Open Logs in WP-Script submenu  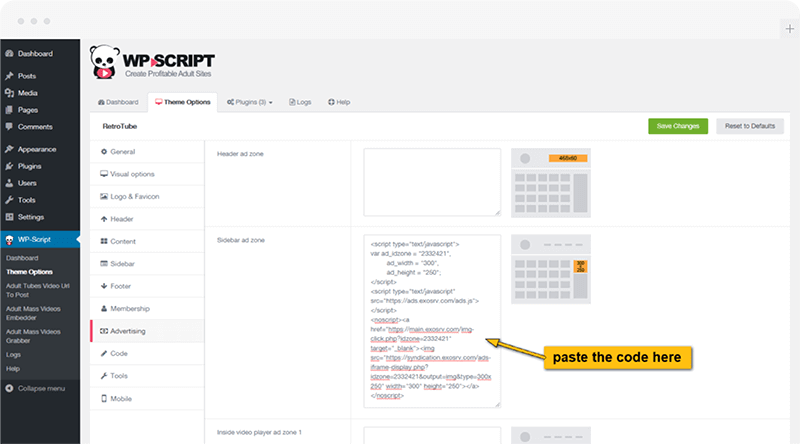tap(13, 355)
